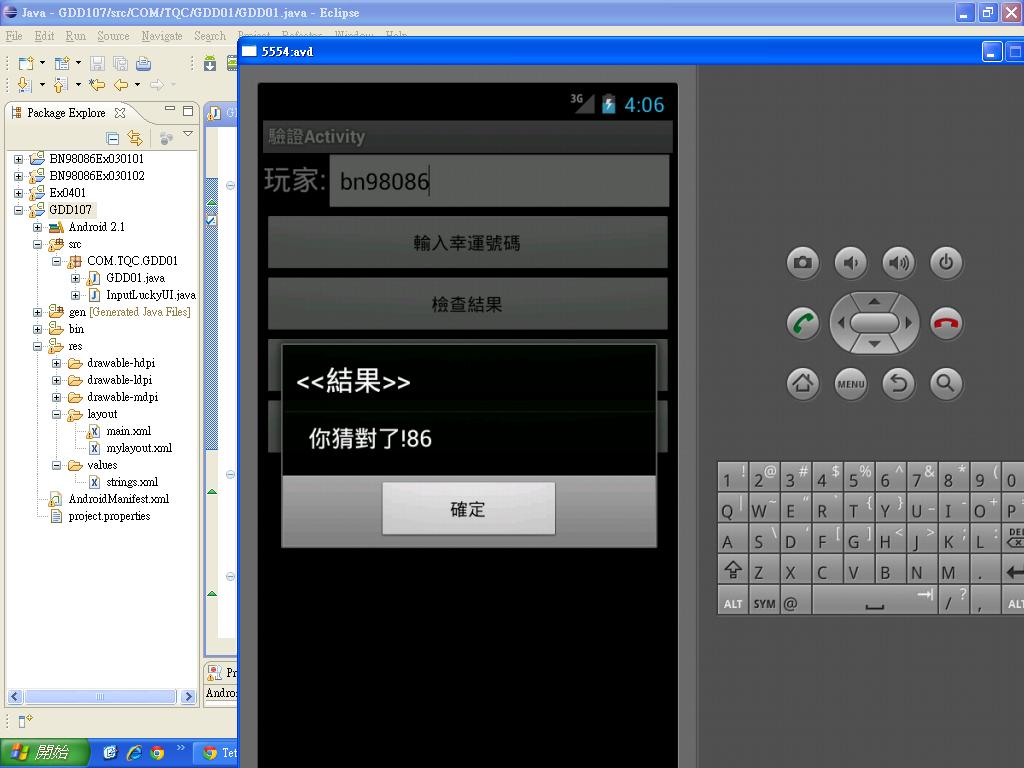The height and width of the screenshot is (768, 1024).
Task: Click the 玩家 text input field
Action: click(x=498, y=181)
